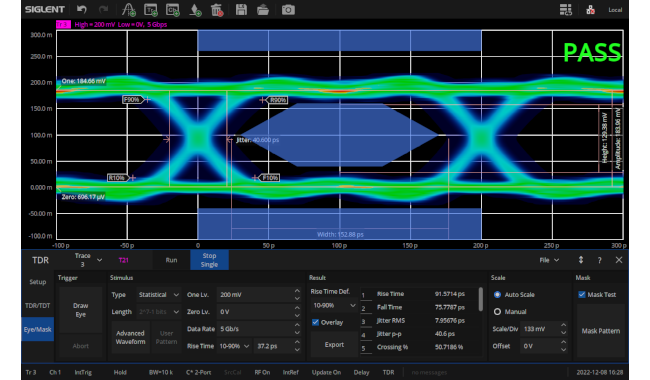This screenshot has width=650, height=380.
Task: Adjust the Zero Lv. value stepper
Action: tap(297, 312)
